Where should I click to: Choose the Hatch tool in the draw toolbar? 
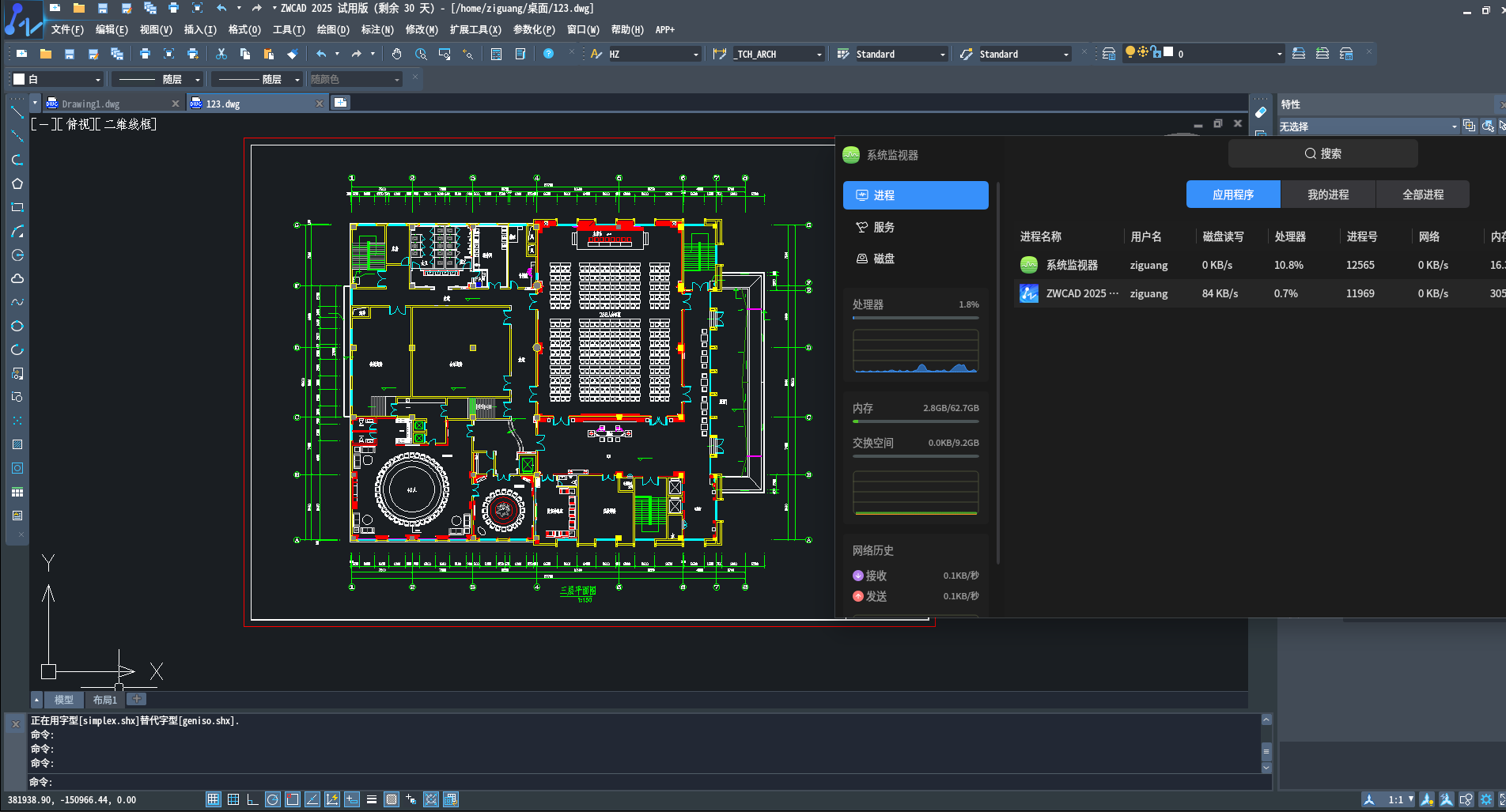point(17,444)
